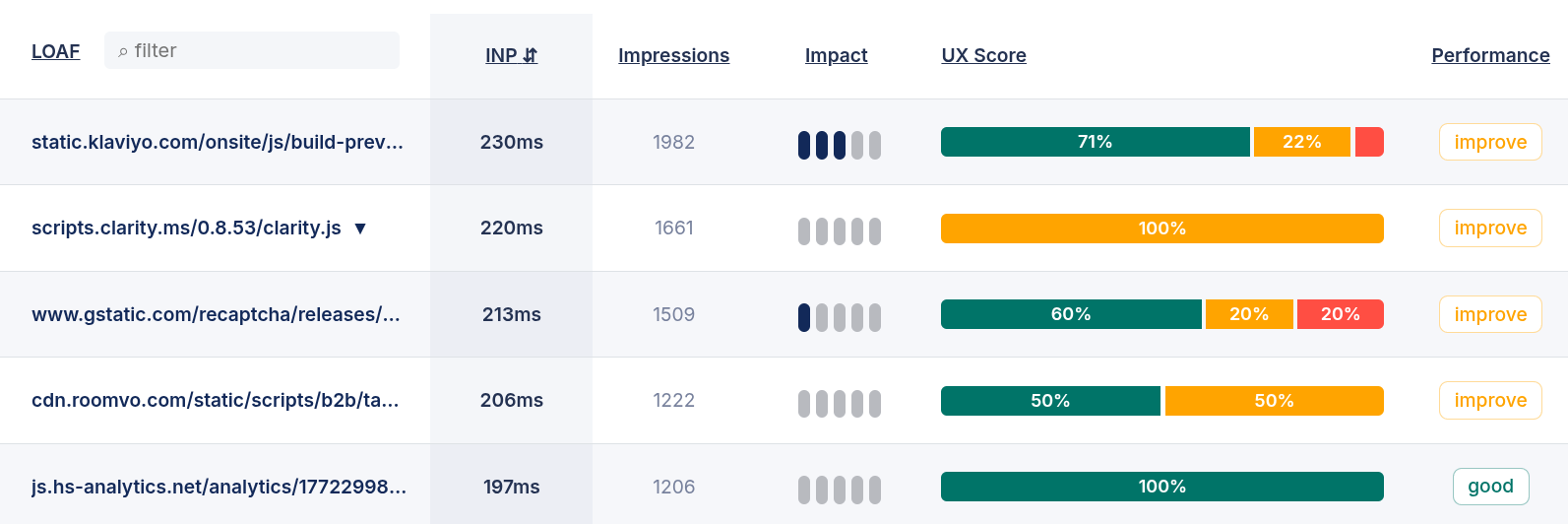Screen dimensions: 1568x524
Task: Sort by Impressions column header
Action: (x=673, y=56)
